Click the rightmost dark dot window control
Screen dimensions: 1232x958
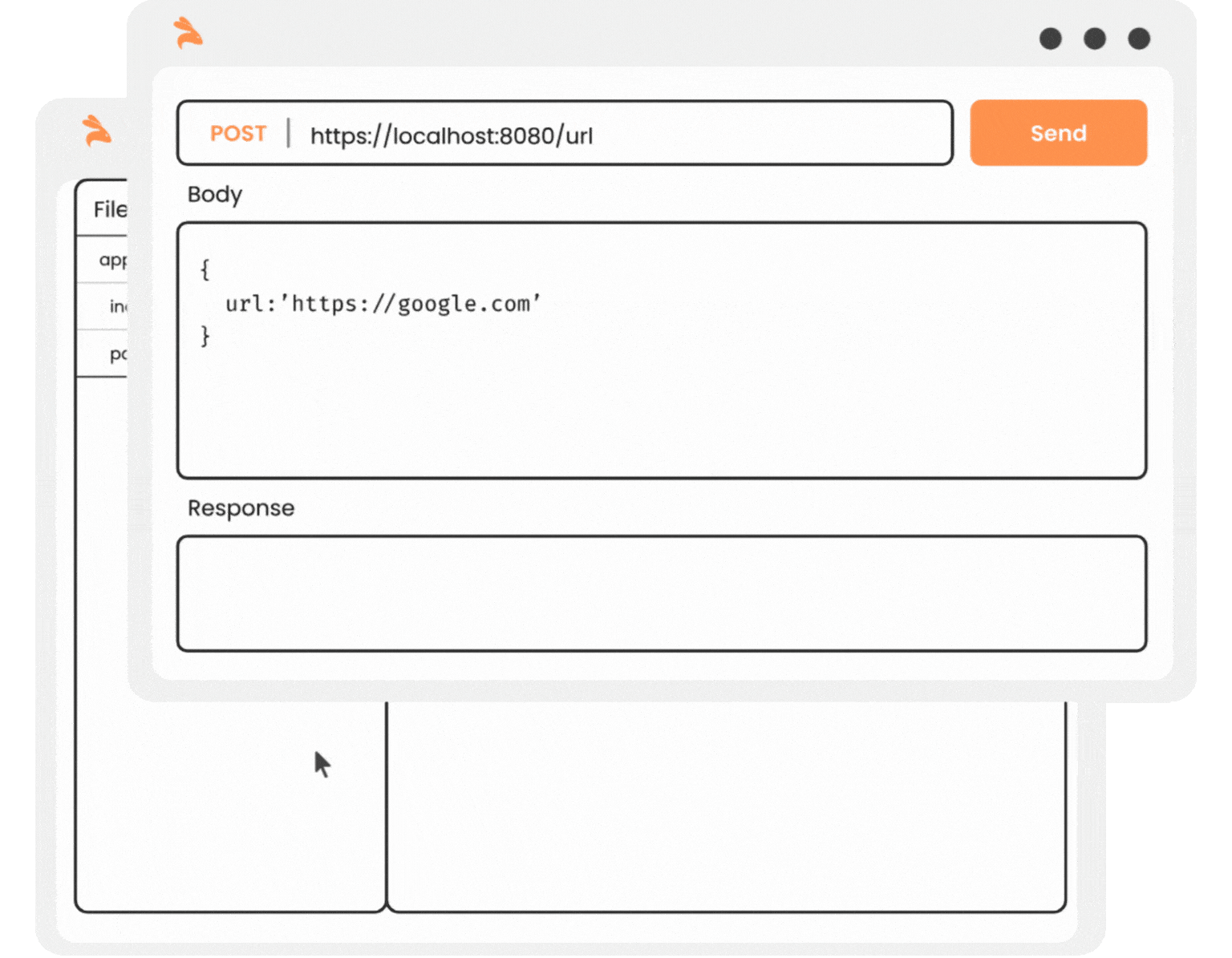click(x=1138, y=38)
